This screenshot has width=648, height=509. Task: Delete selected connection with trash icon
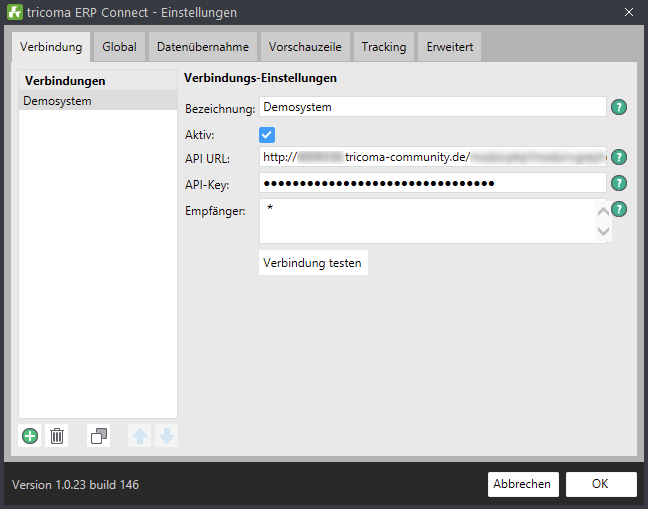[x=57, y=436]
